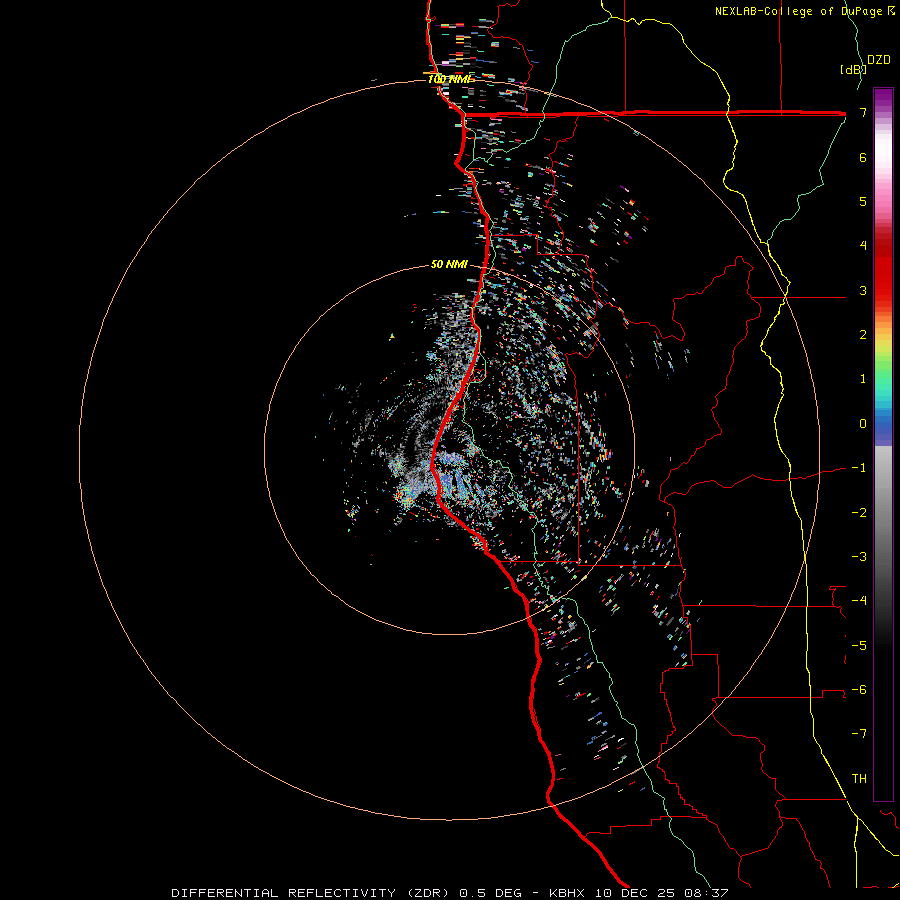Click the 1 value on color scale

coord(863,379)
